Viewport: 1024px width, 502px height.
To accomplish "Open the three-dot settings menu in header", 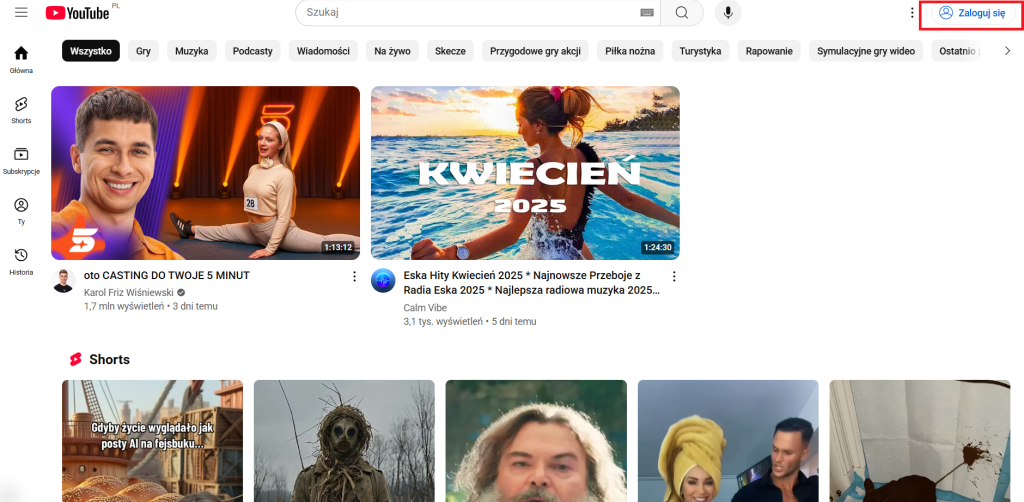I will (912, 12).
